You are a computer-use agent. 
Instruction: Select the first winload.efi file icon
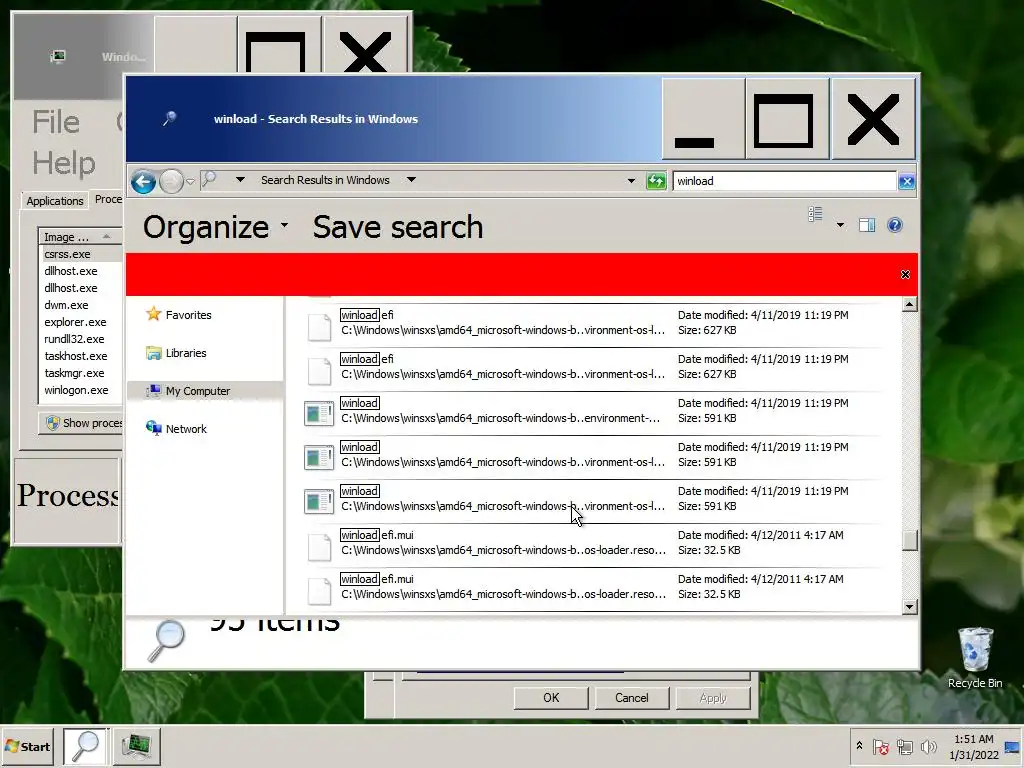coord(319,326)
